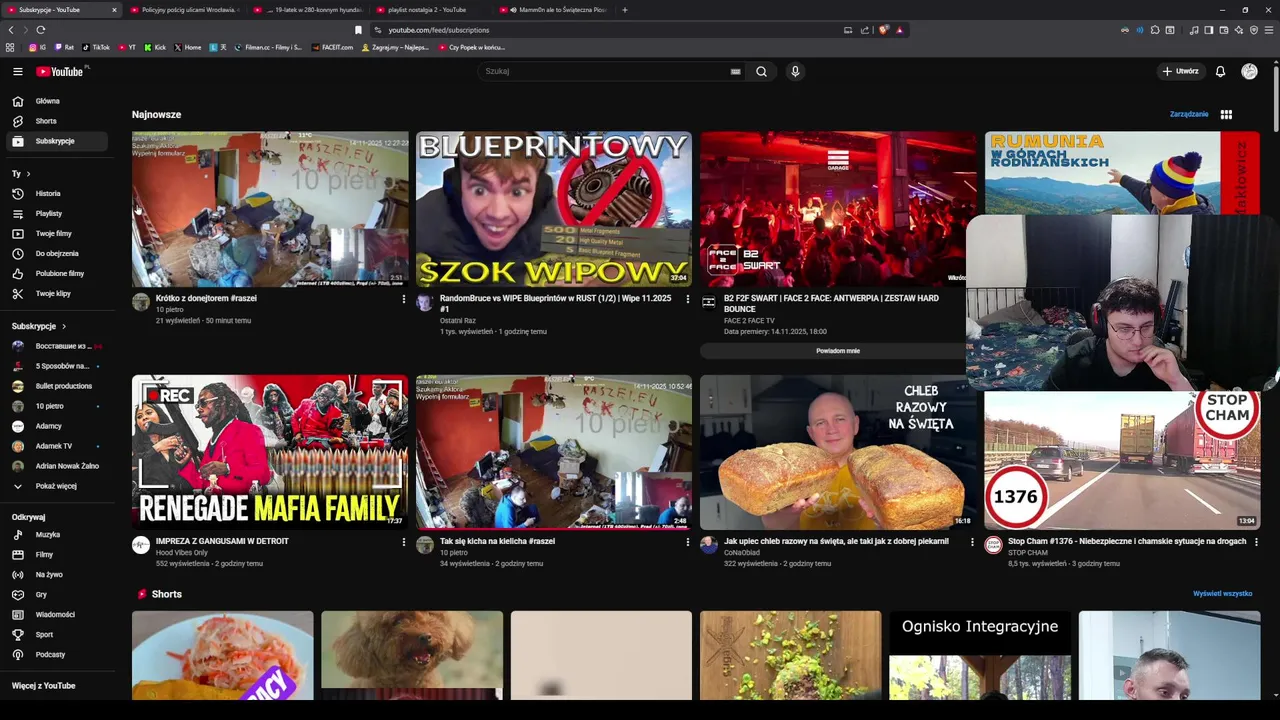
Task: Open Muzyka under Odkrywaj
Action: click(x=55, y=534)
